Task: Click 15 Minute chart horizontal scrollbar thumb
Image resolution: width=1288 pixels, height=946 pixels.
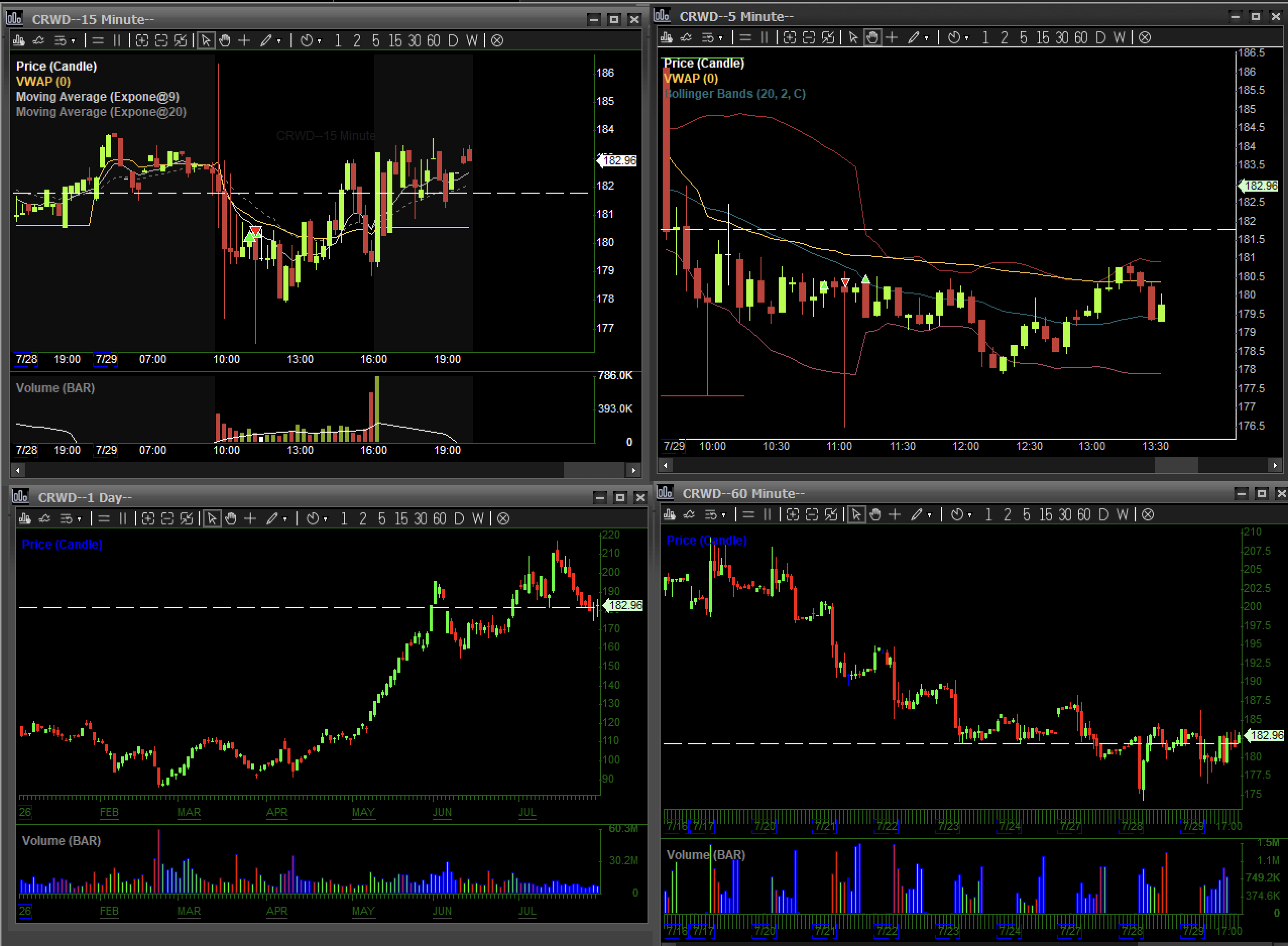Action: click(595, 470)
